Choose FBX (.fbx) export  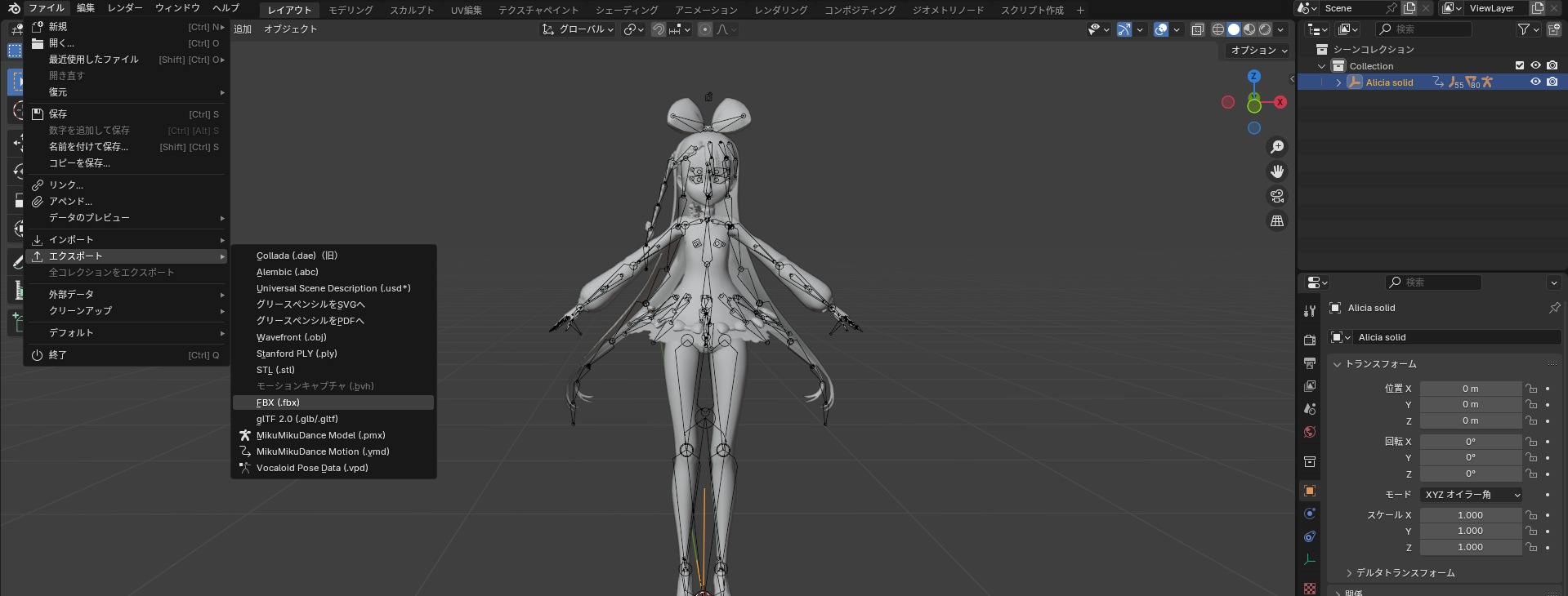tap(333, 403)
